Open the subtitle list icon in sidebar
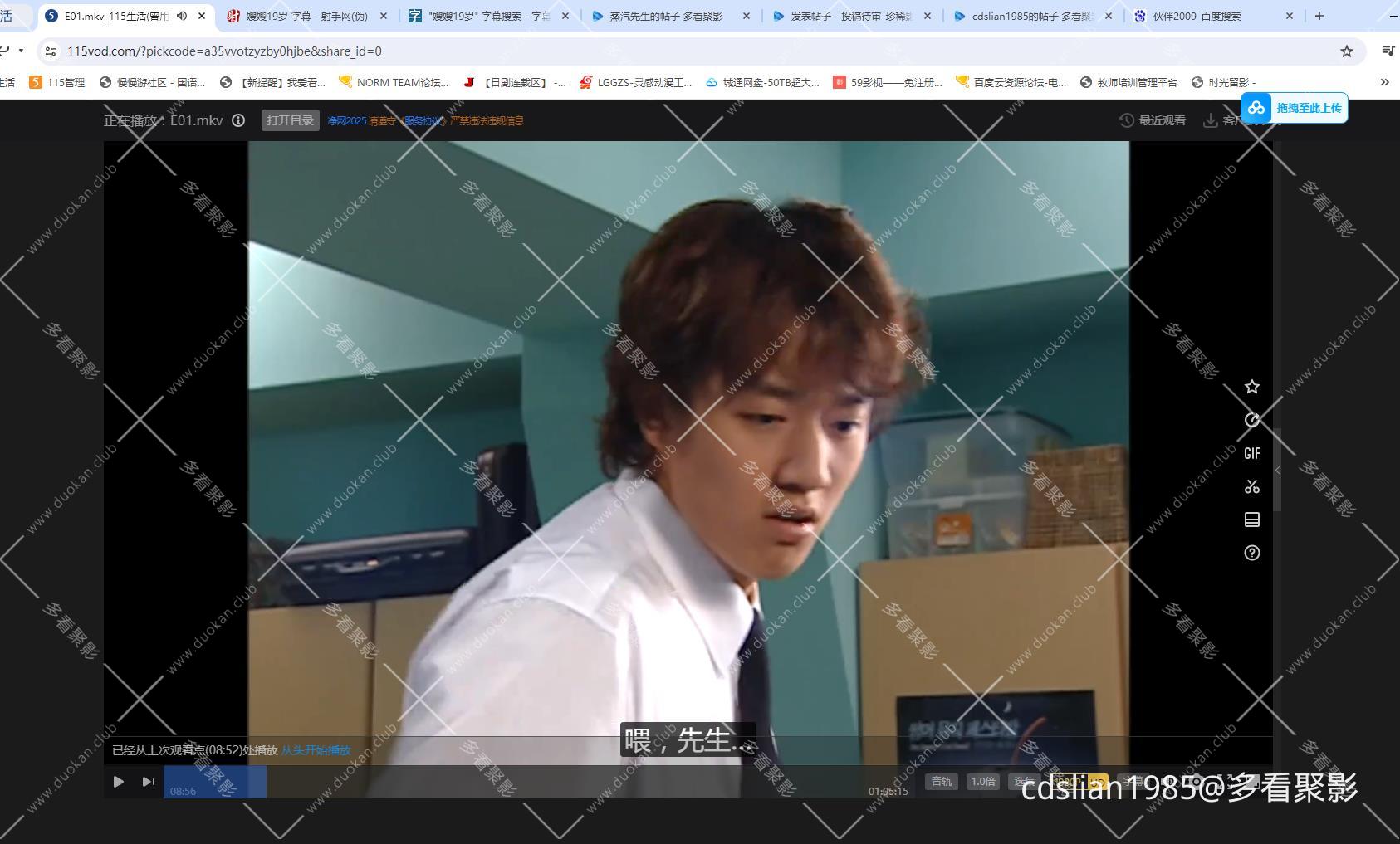 [x=1252, y=520]
